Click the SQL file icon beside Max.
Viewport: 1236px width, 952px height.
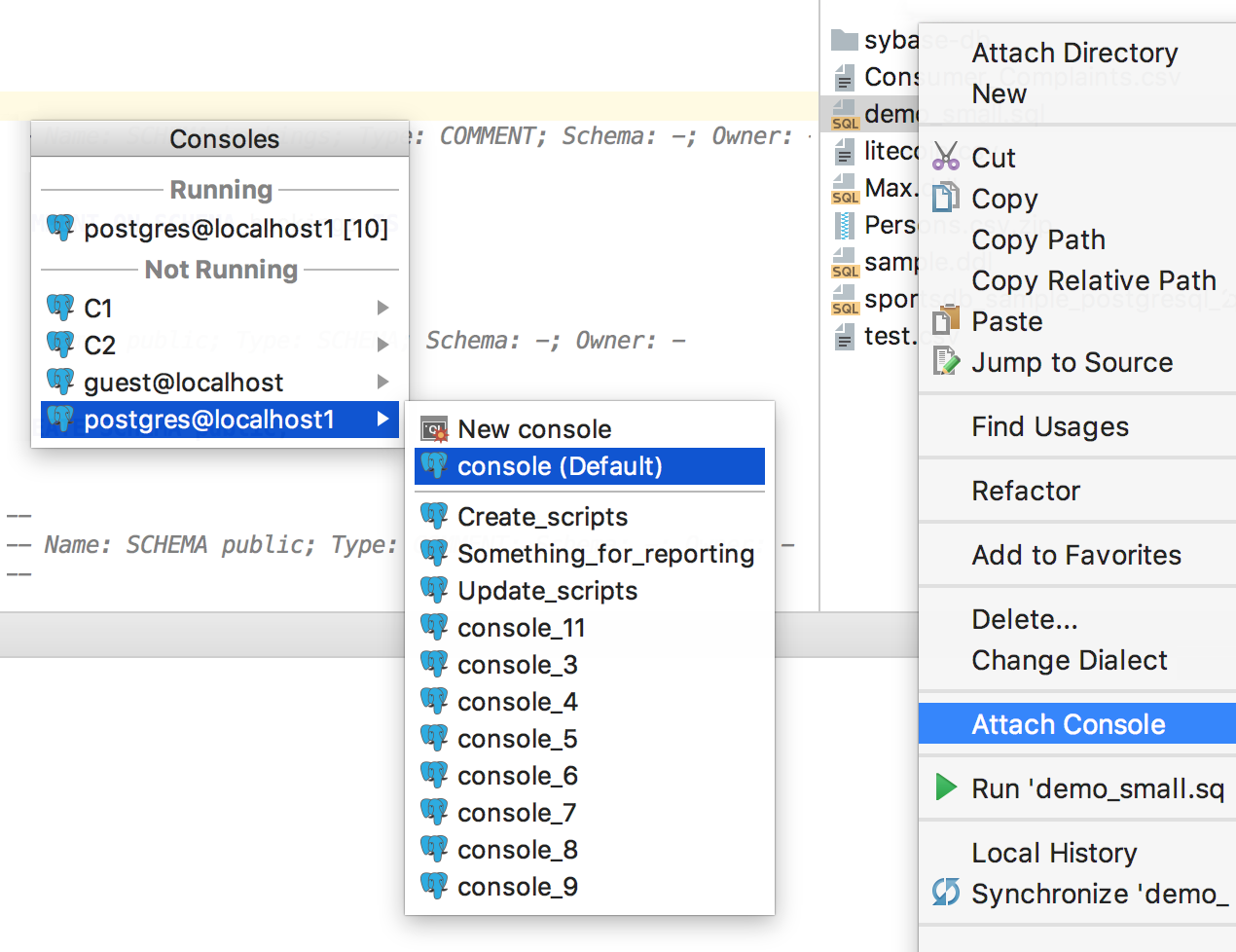pyautogui.click(x=845, y=188)
